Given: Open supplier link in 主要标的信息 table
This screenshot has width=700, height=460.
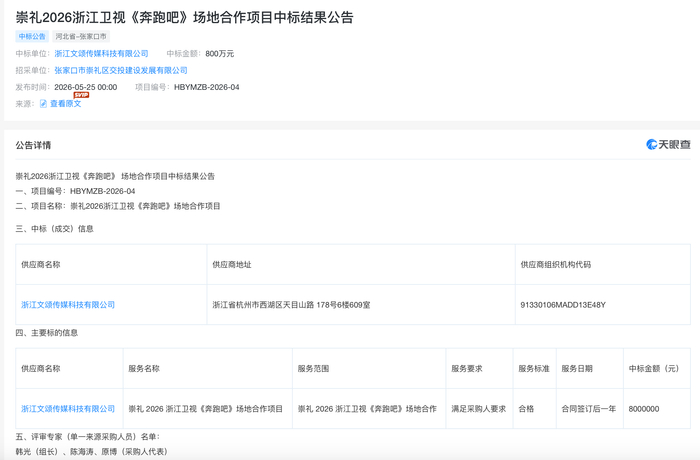Looking at the screenshot, I should click(68, 409).
